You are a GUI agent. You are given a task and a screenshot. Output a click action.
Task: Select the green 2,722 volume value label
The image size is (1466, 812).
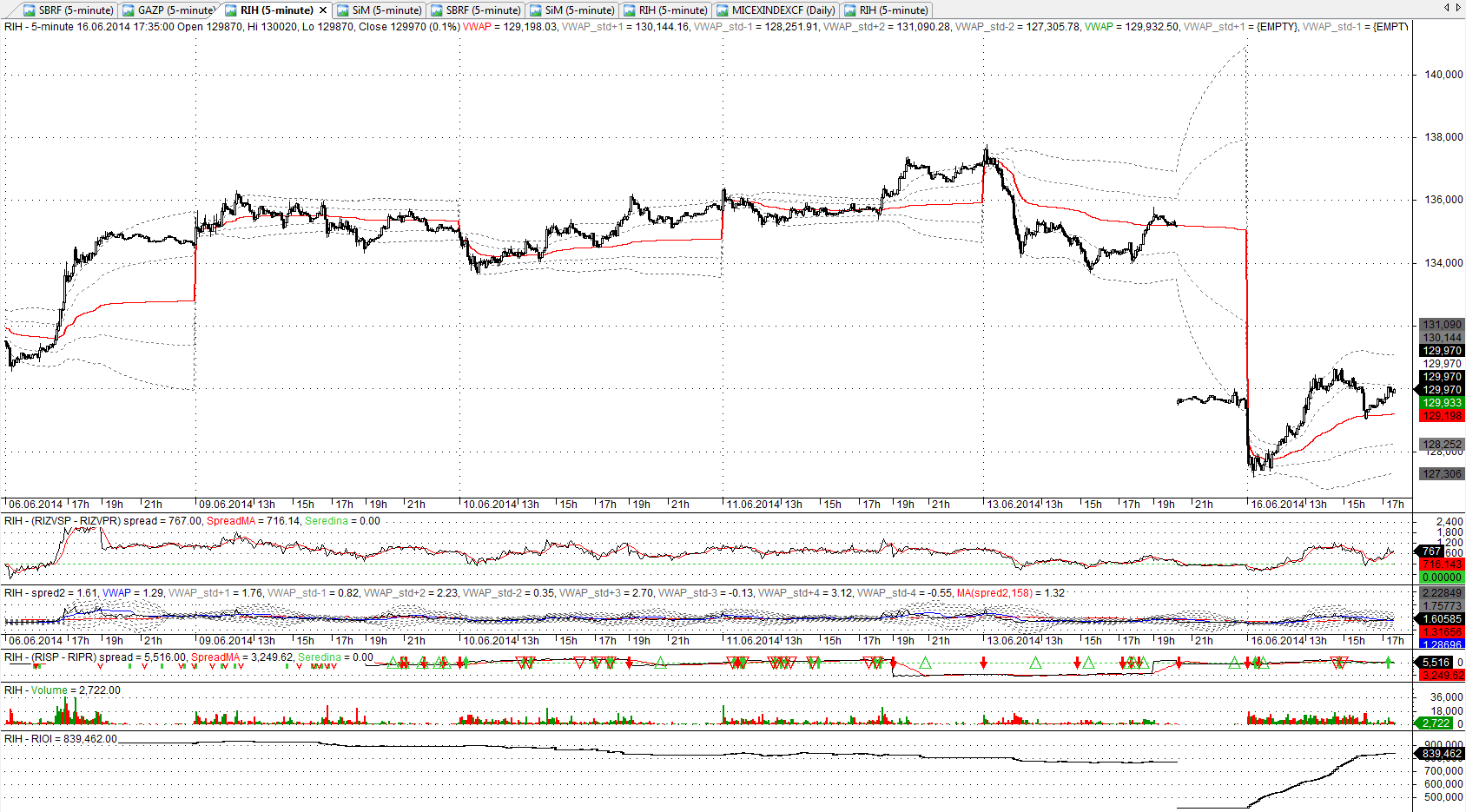pos(1436,723)
